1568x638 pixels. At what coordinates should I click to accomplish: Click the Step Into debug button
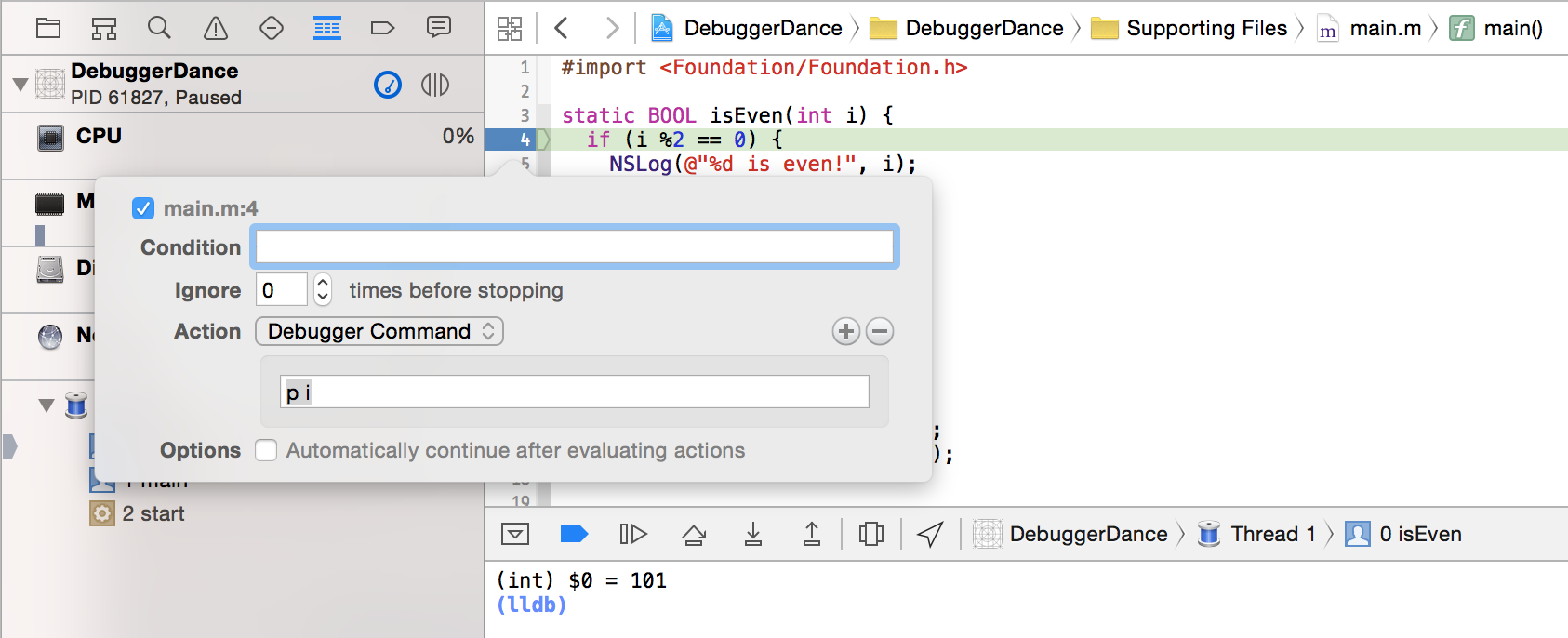[753, 534]
